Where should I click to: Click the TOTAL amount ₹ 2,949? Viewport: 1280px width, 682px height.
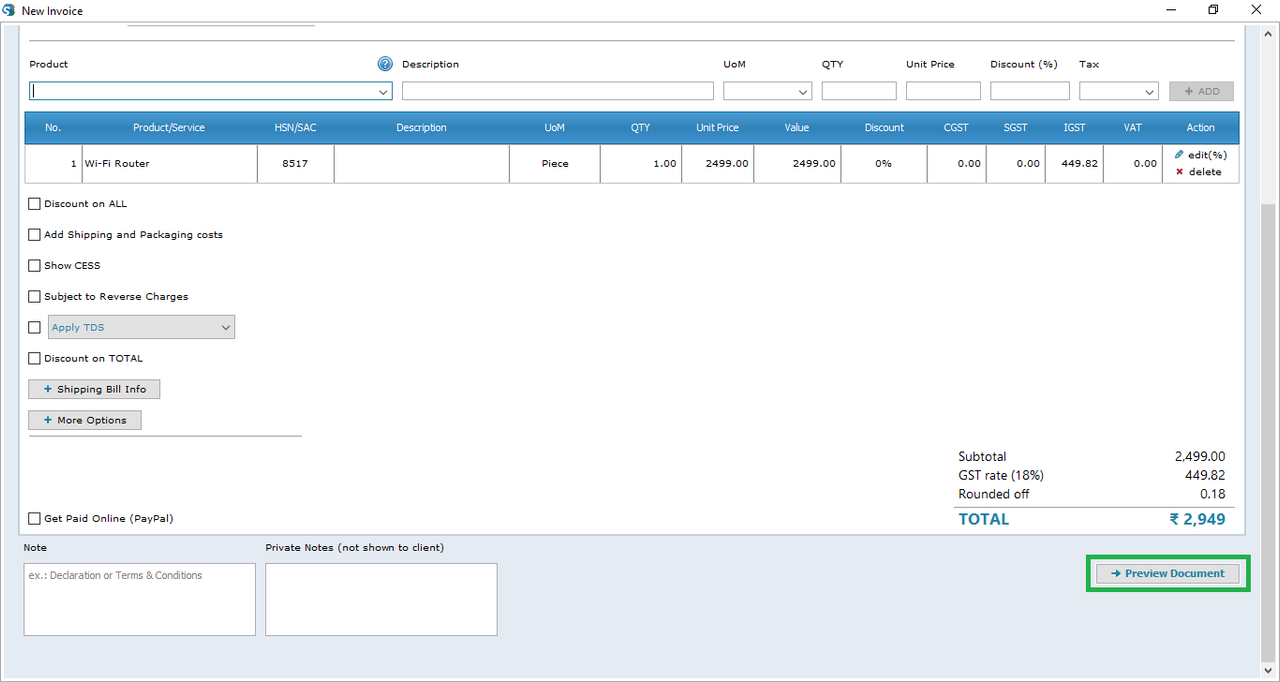[1197, 519]
